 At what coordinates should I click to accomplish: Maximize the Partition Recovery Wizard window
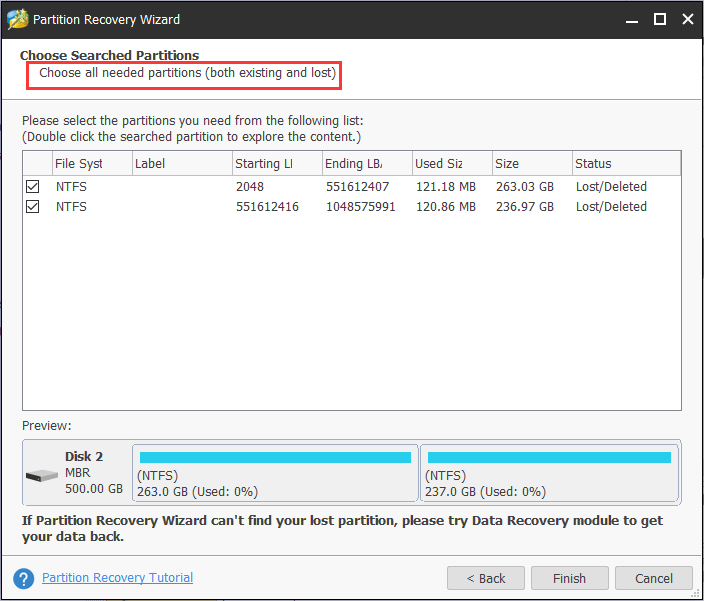tap(660, 19)
